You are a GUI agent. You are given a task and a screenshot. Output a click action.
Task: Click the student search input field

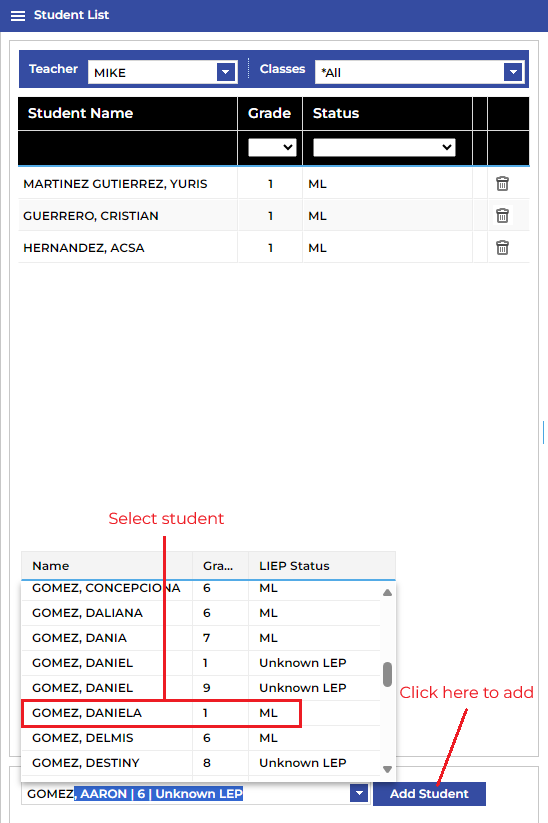(x=186, y=794)
